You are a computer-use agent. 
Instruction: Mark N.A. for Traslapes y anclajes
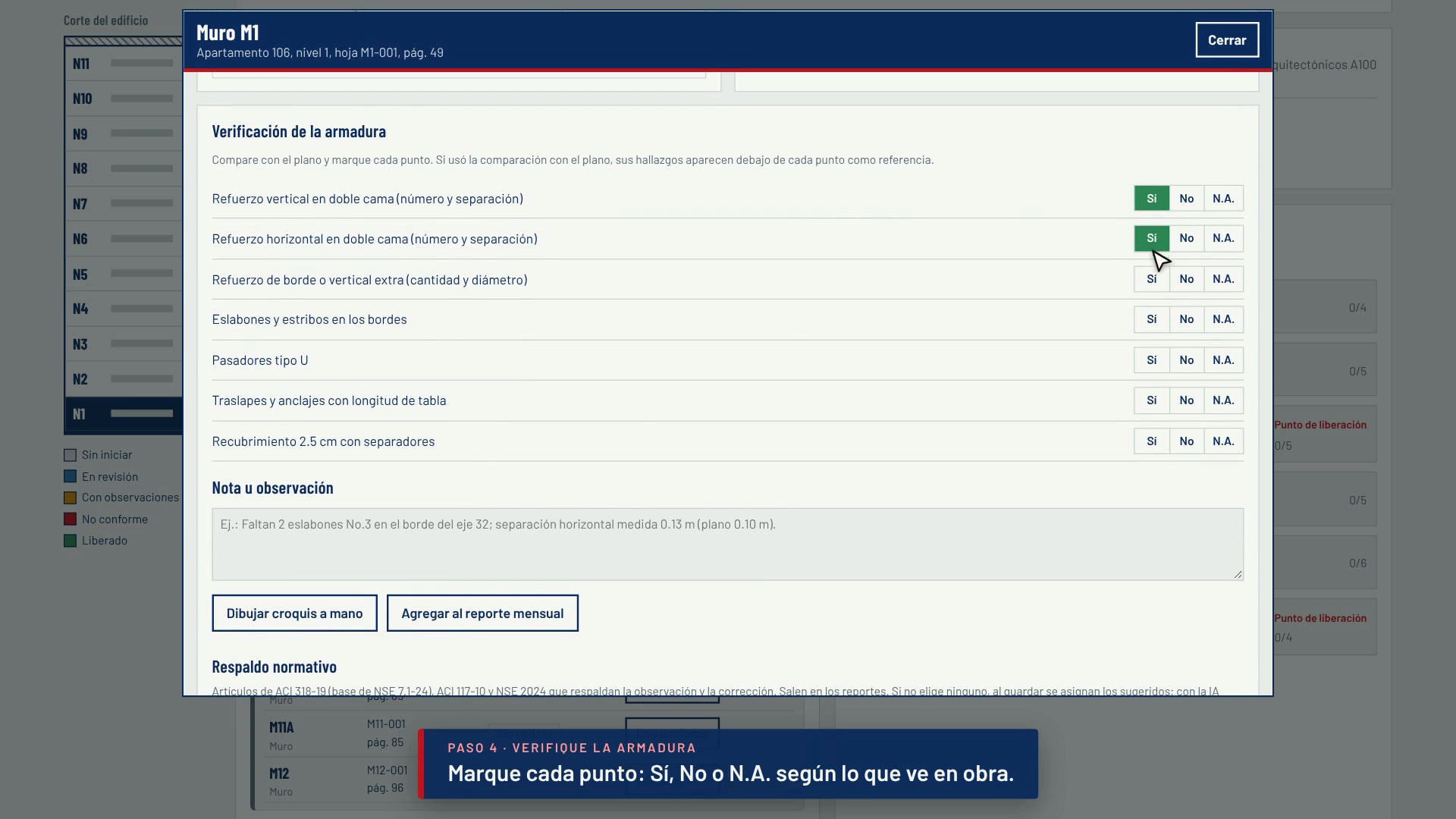pos(1223,400)
